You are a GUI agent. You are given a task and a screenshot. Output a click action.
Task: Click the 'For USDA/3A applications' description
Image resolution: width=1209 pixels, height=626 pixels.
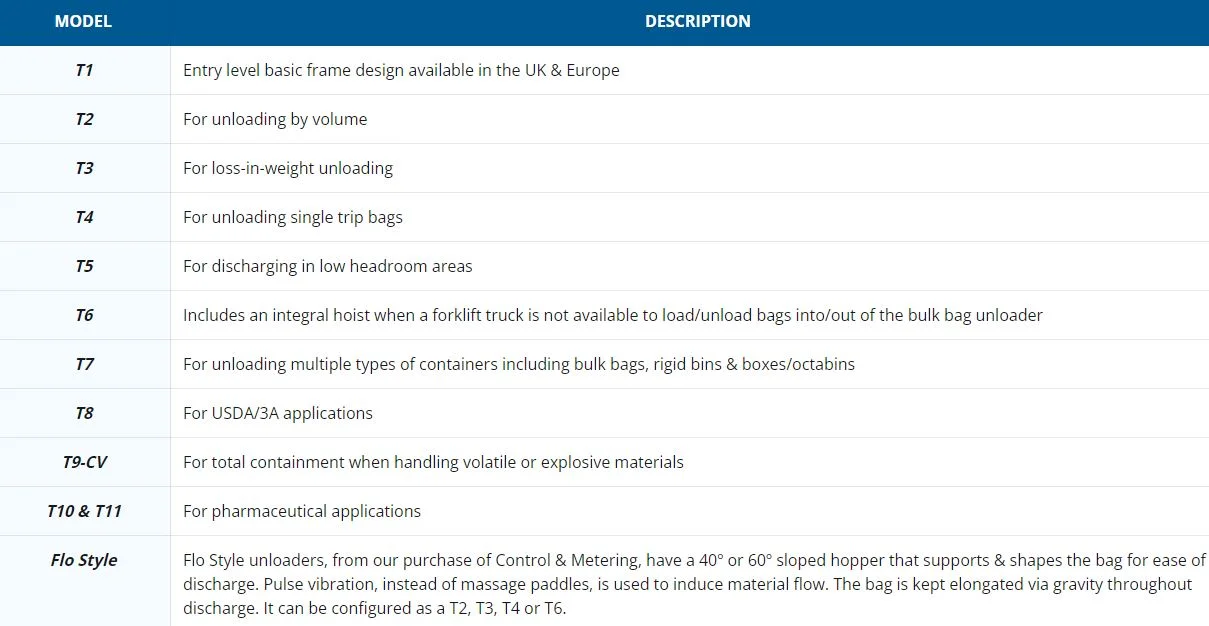point(278,413)
